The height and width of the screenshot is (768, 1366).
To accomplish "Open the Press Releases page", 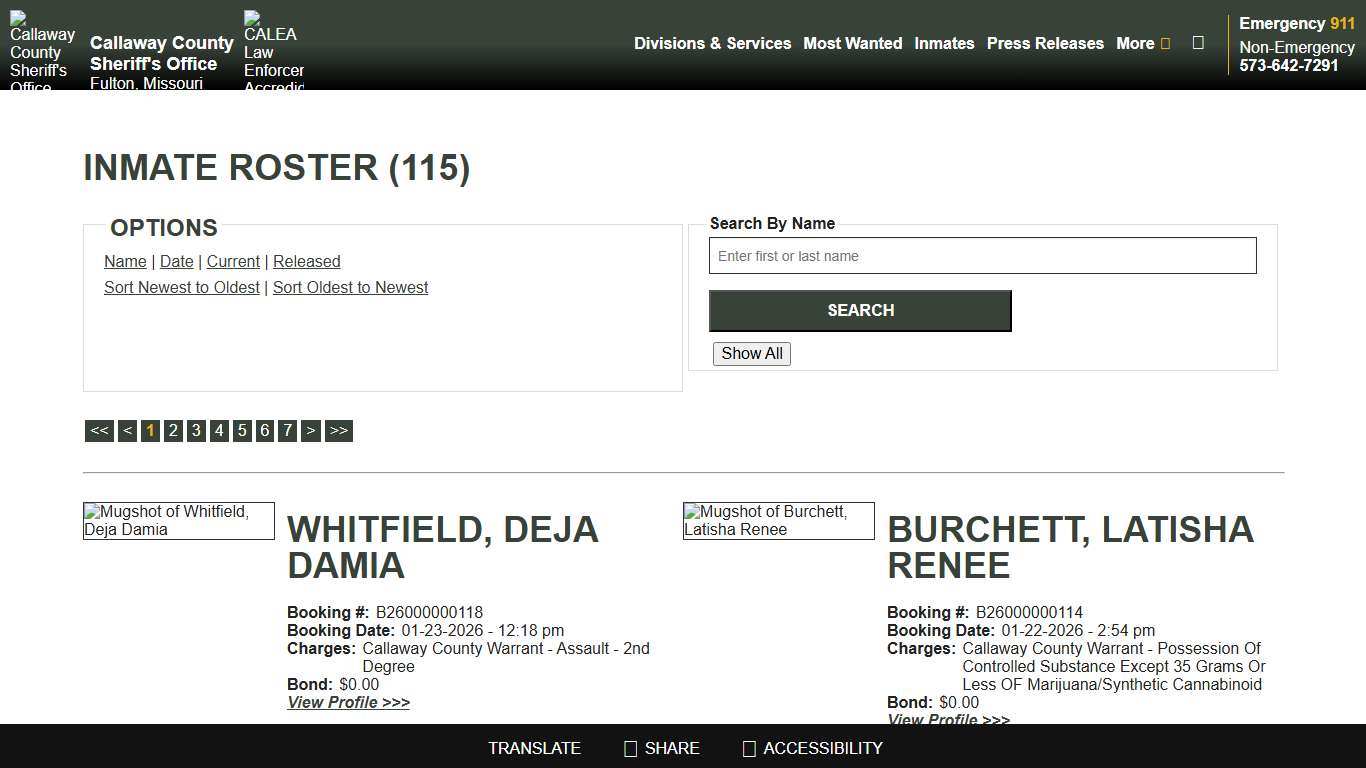I will (x=1045, y=43).
